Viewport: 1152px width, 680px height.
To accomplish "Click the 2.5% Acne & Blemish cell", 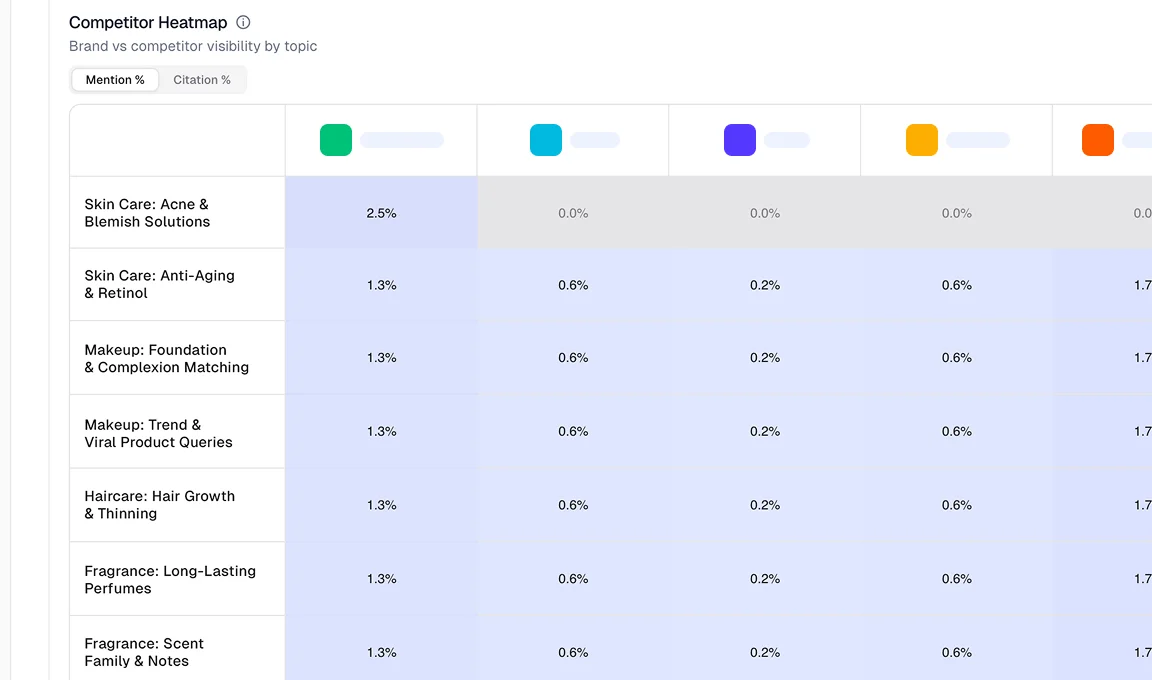I will (x=380, y=212).
